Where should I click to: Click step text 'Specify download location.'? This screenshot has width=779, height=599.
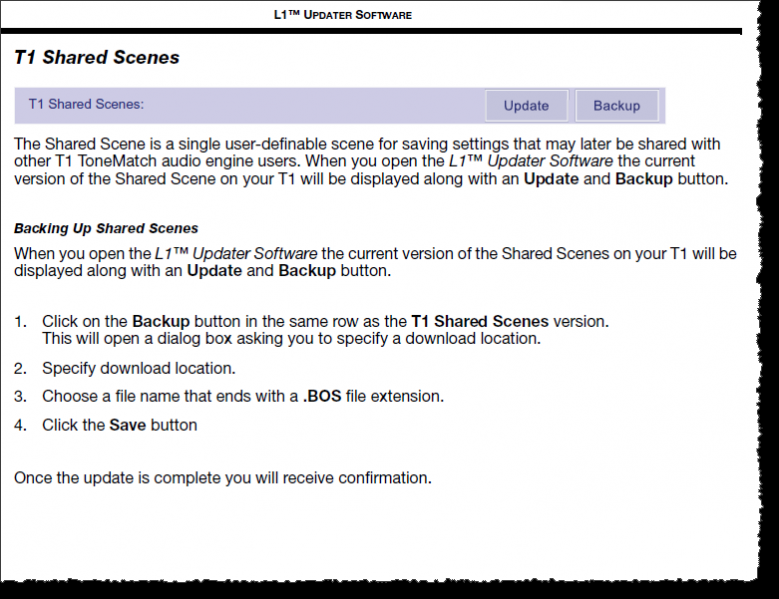(139, 369)
